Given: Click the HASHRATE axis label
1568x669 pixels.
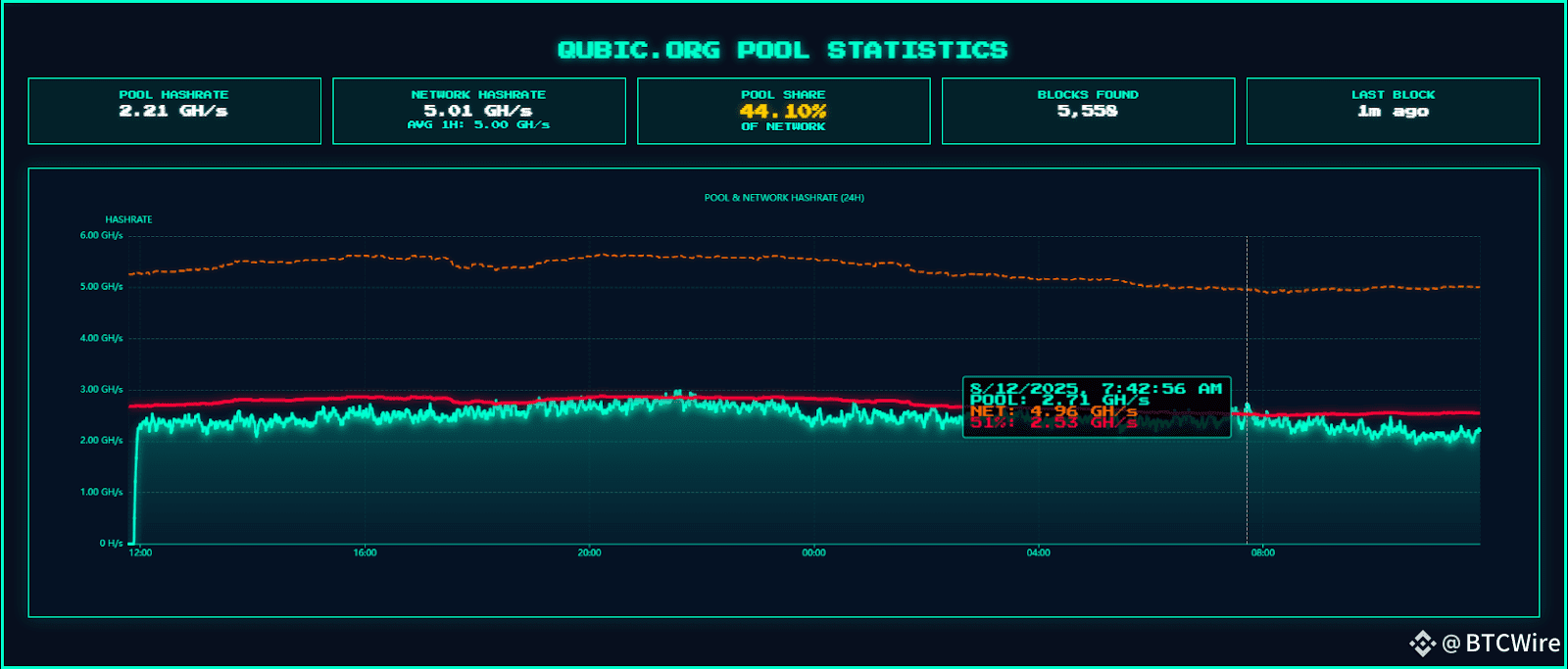Looking at the screenshot, I should (x=128, y=219).
